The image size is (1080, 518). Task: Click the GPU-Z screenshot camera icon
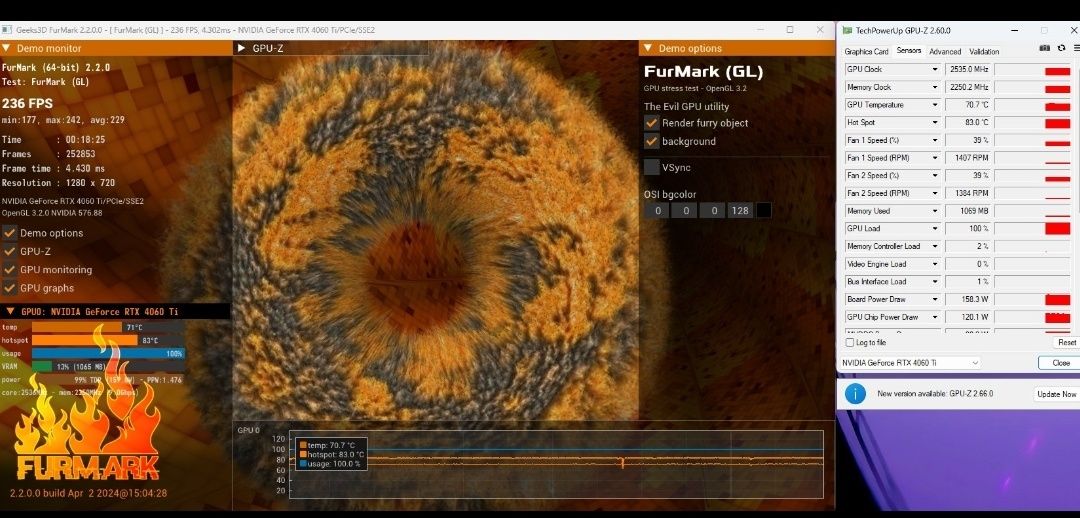coord(1045,48)
